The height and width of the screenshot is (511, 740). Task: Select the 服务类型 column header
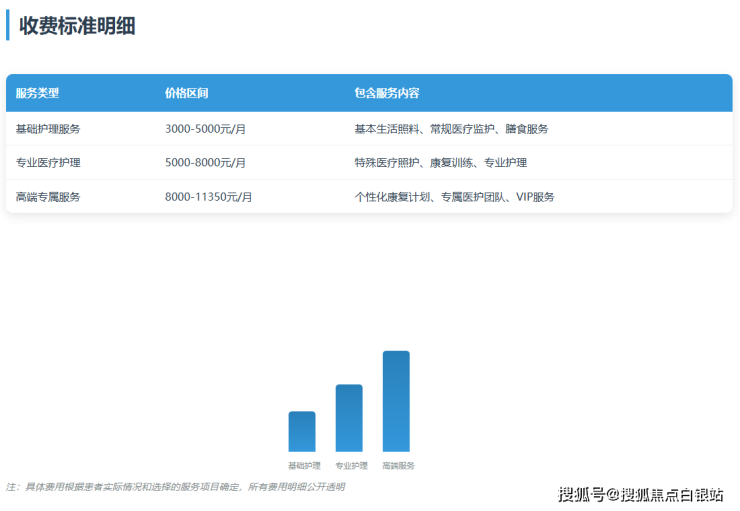pos(38,93)
